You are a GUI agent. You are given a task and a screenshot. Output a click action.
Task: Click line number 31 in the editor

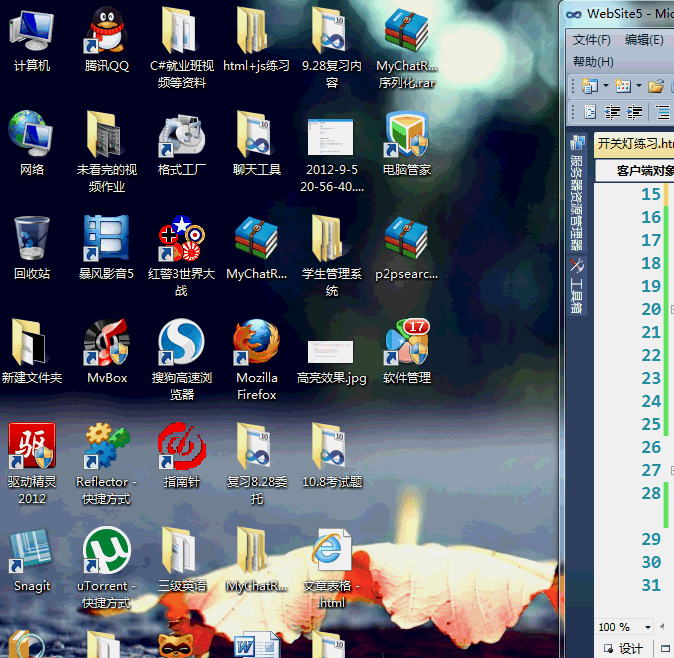[x=651, y=585]
